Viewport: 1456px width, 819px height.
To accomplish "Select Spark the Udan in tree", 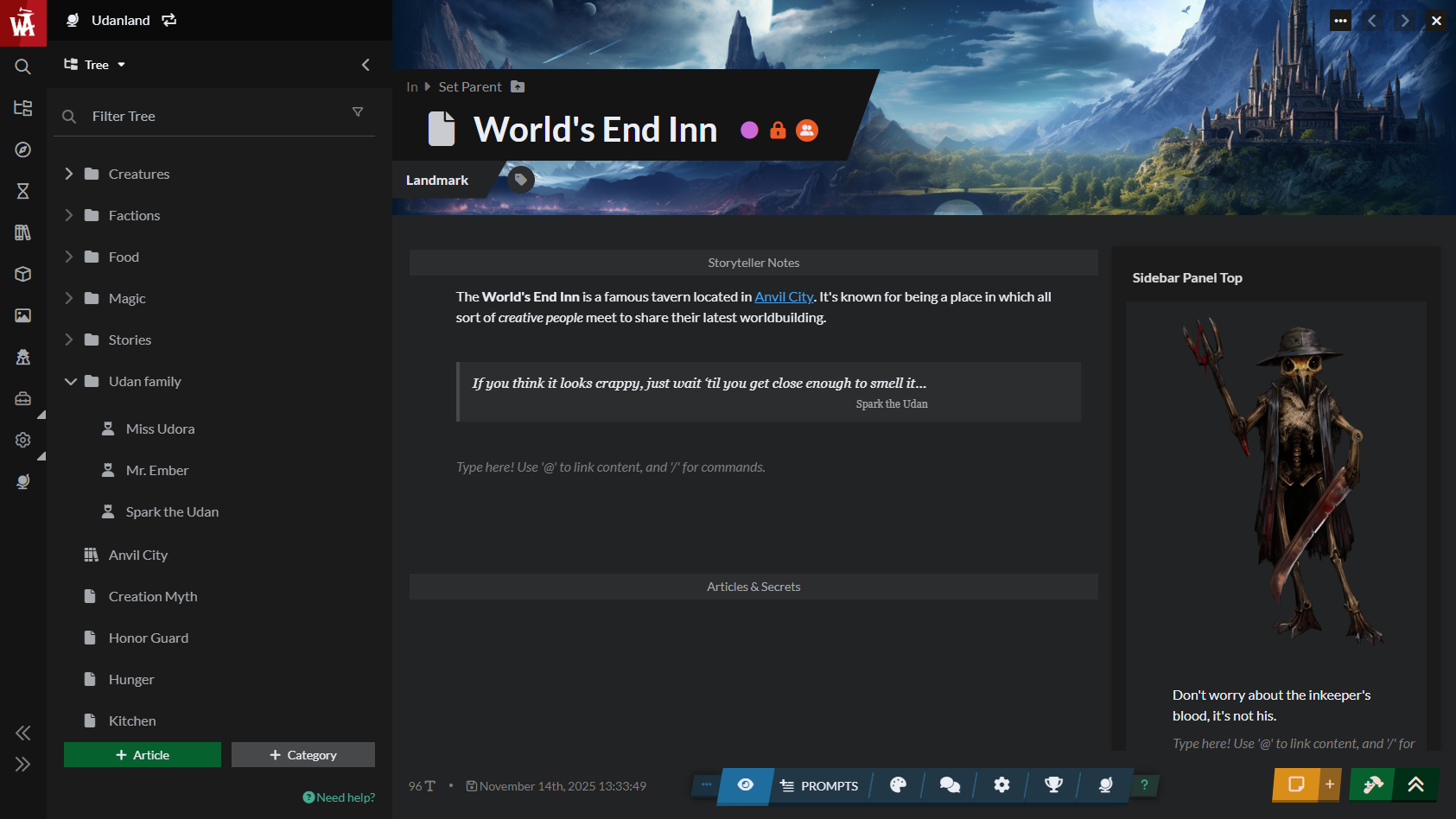I will 172,511.
